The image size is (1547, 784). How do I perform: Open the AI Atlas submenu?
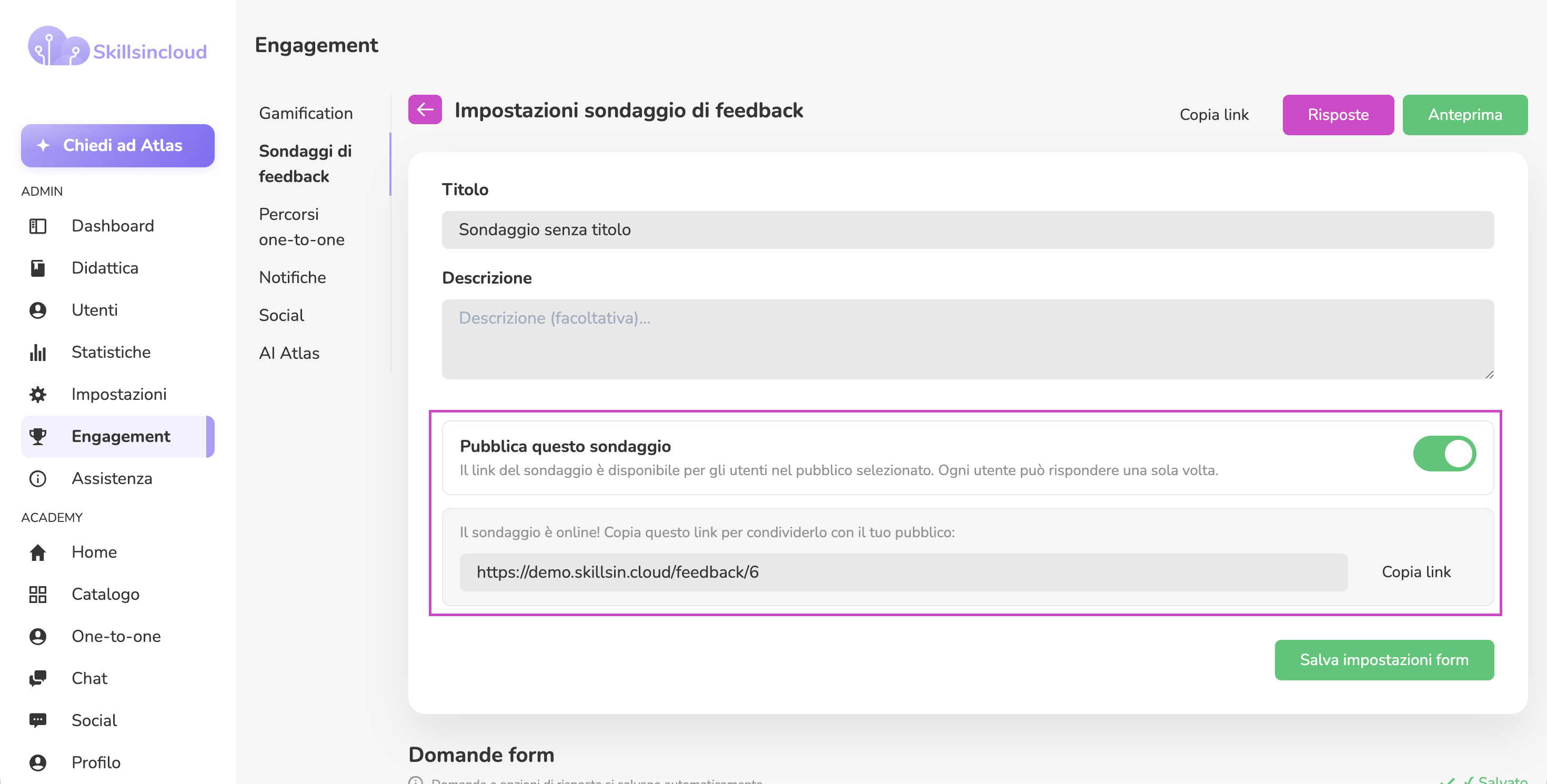289,353
